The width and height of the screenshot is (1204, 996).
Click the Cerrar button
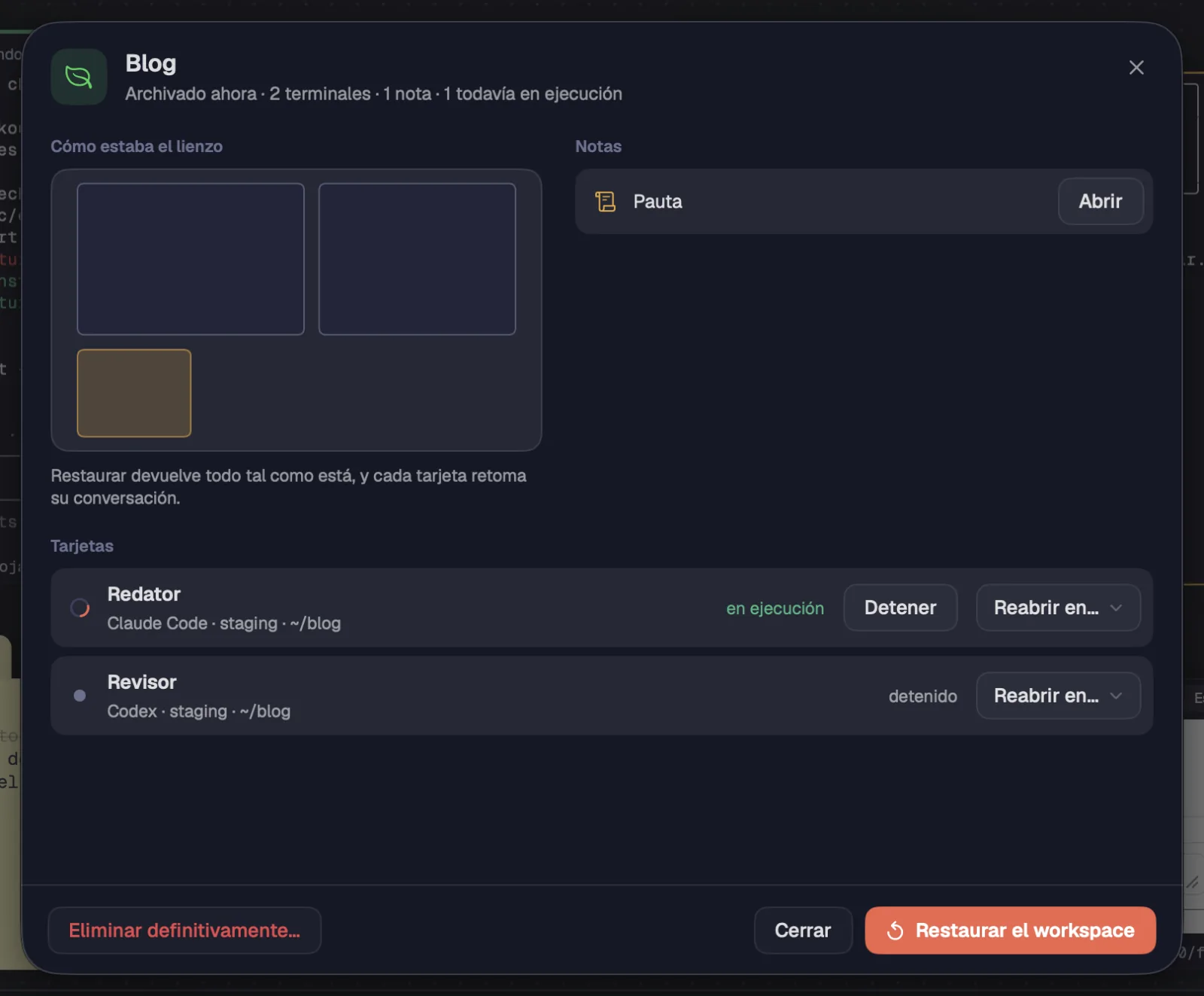[x=803, y=931]
